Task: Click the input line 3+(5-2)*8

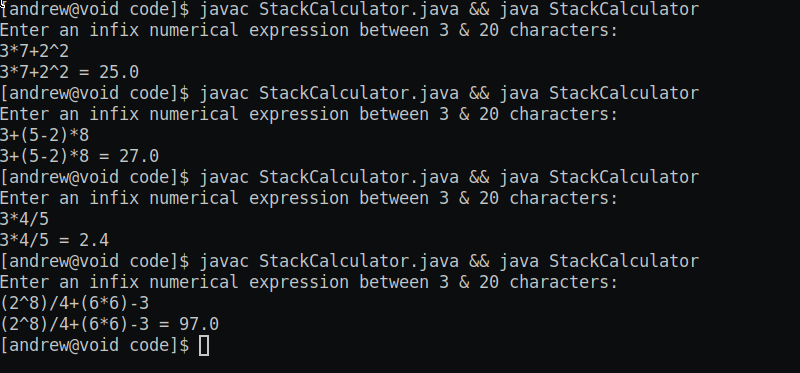Action: 44,135
